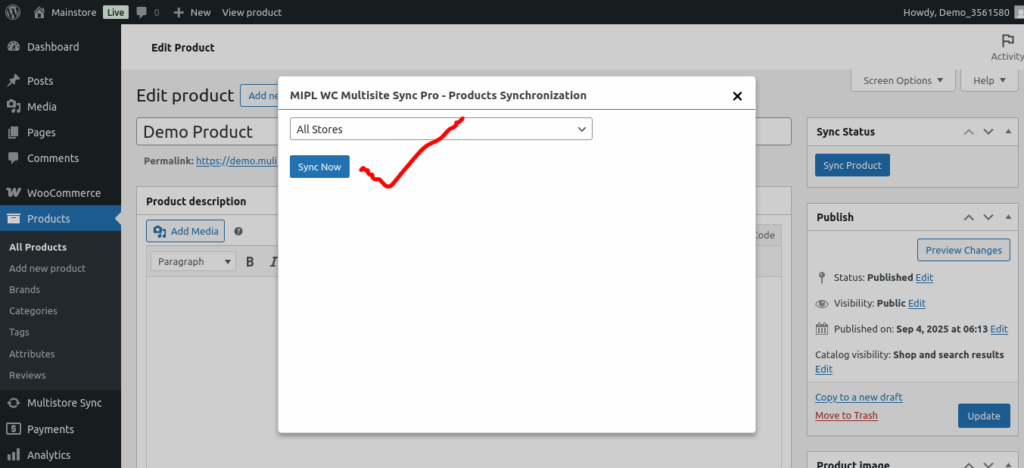Click the New plus icon
The height and width of the screenshot is (468, 1024).
pyautogui.click(x=178, y=12)
